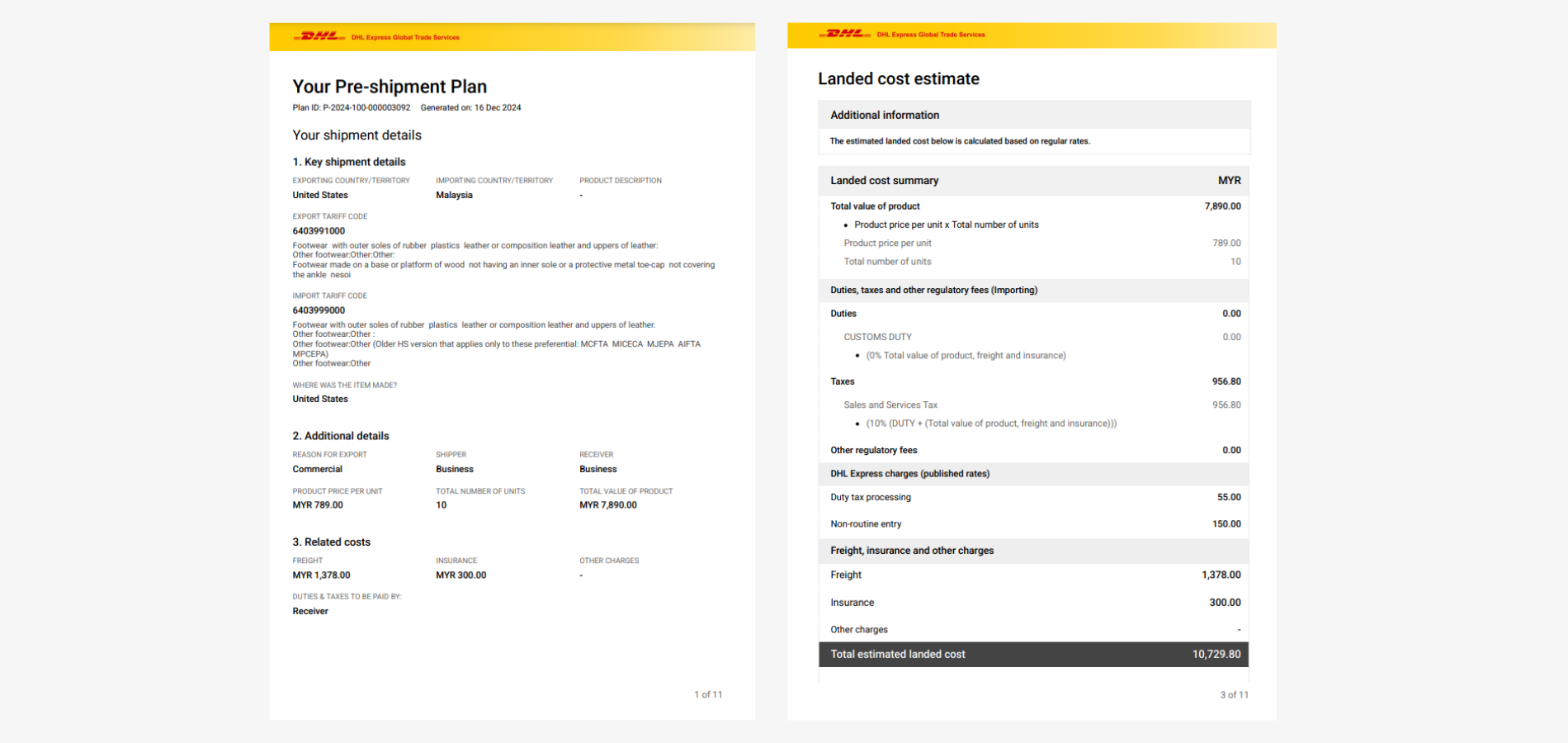Click total value of product 'MYR 7,890.00'
The height and width of the screenshot is (743, 1568).
click(x=608, y=505)
